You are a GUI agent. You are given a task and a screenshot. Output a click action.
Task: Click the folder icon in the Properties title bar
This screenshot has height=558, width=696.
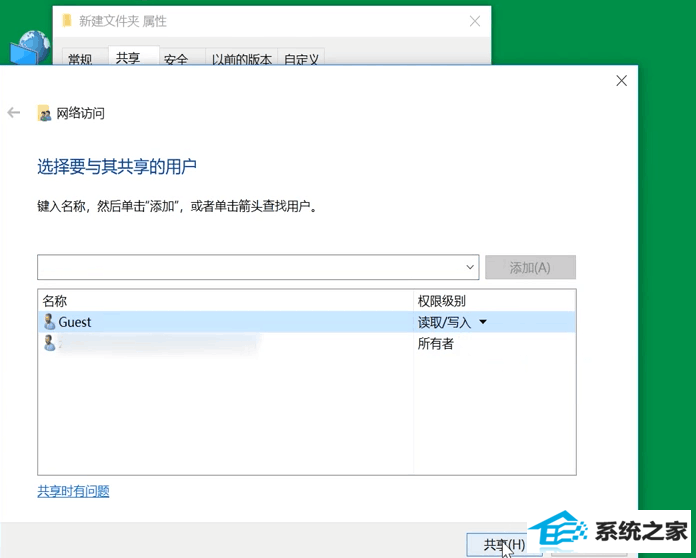pos(67,20)
